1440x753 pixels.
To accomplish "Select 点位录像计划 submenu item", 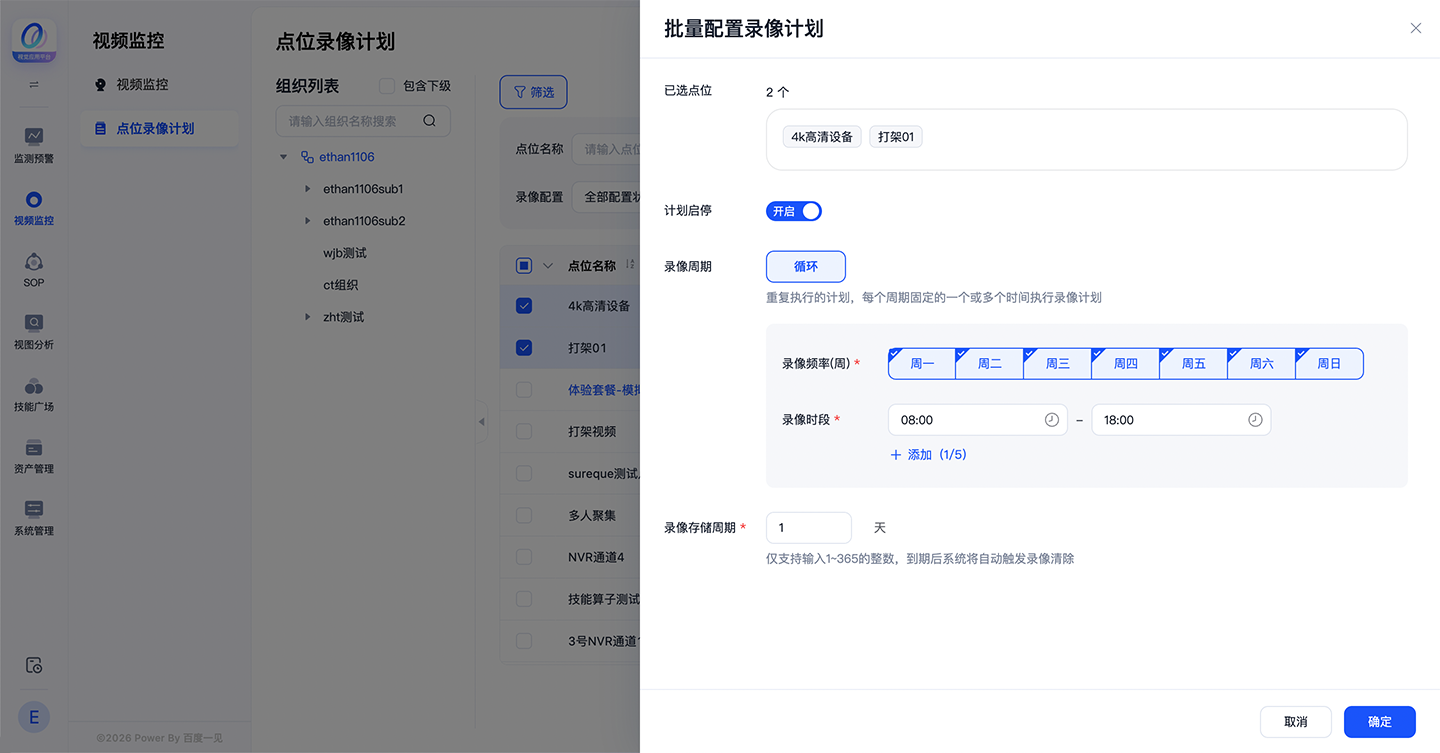I will pos(159,128).
